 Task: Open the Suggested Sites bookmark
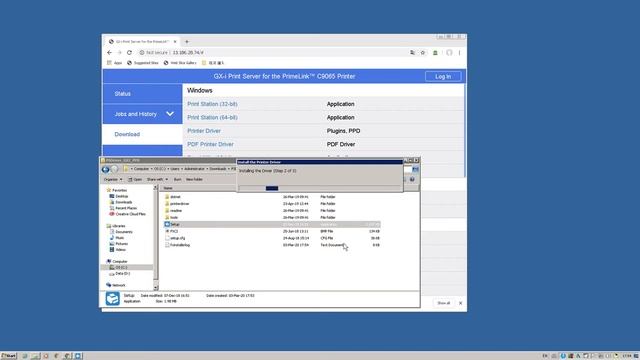point(142,63)
